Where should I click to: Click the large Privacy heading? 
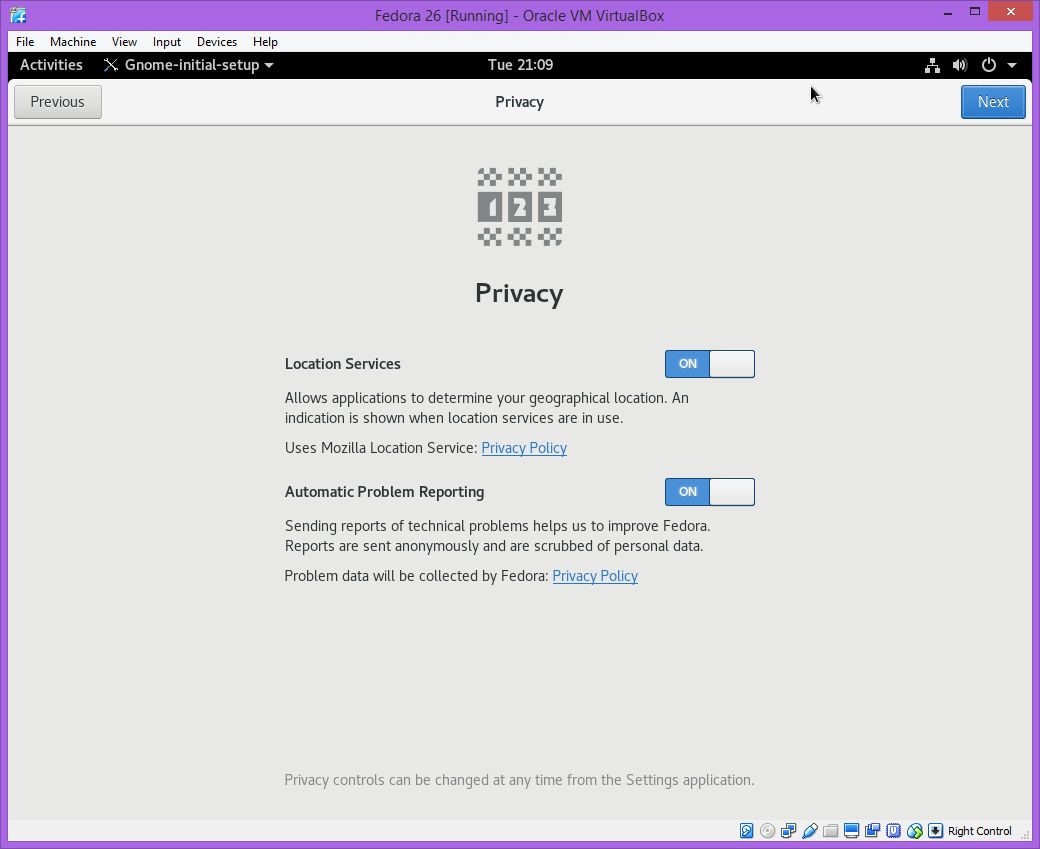(x=519, y=293)
